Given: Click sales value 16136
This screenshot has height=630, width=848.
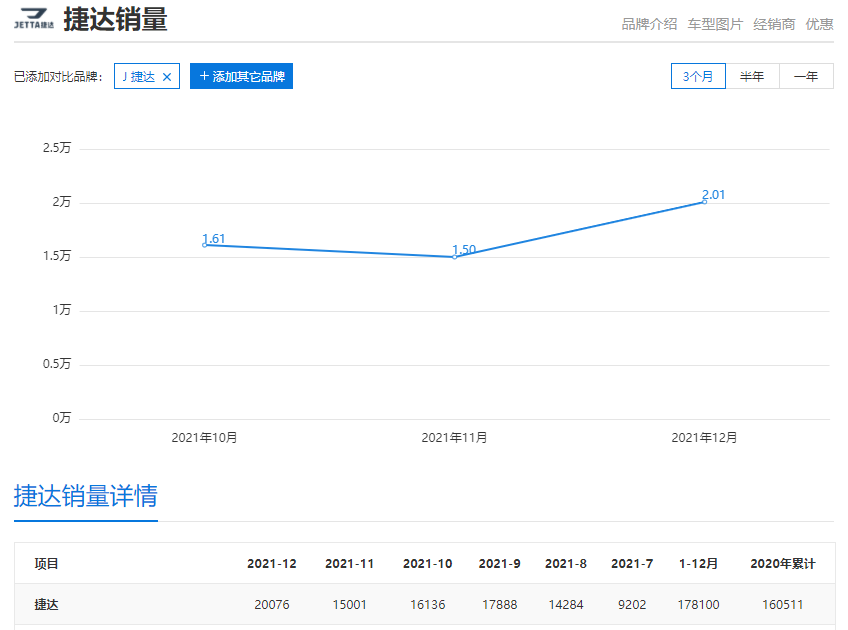Looking at the screenshot, I should [x=427, y=605].
